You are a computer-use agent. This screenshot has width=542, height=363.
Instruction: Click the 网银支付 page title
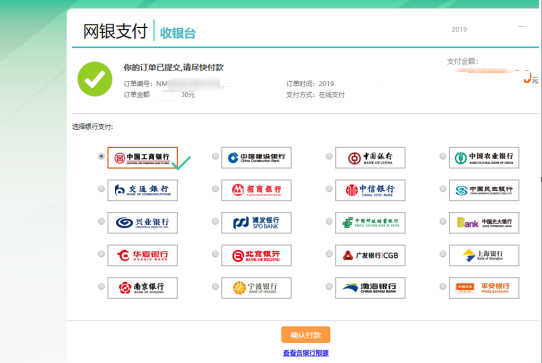coord(115,31)
